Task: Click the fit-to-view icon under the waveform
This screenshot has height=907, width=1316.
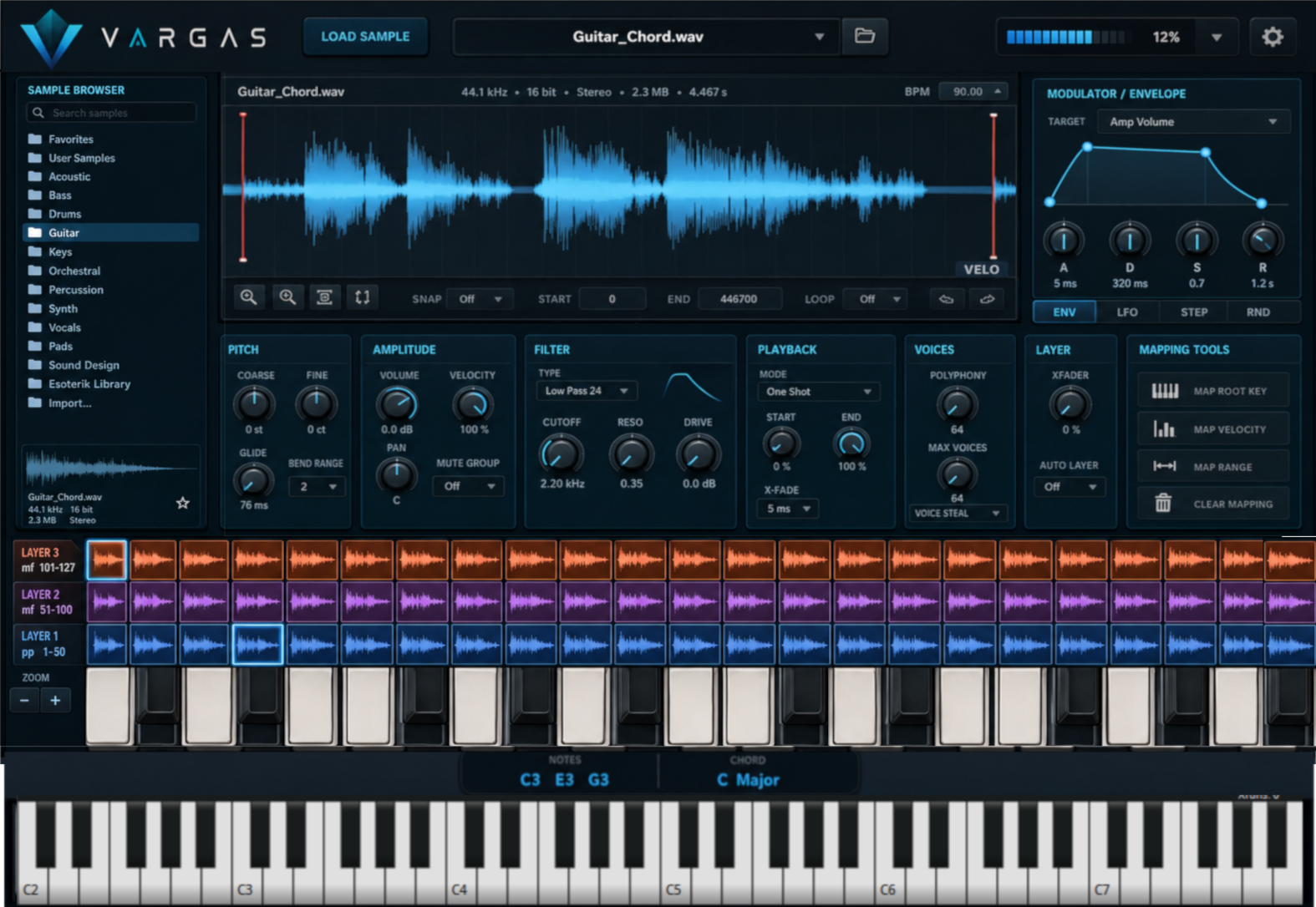Action: [x=324, y=297]
